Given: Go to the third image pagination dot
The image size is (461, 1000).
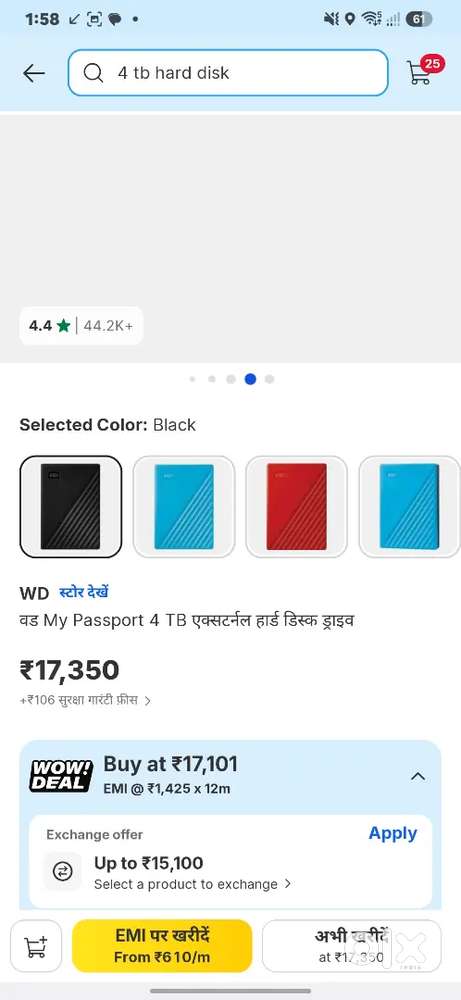Looking at the screenshot, I should (x=231, y=379).
